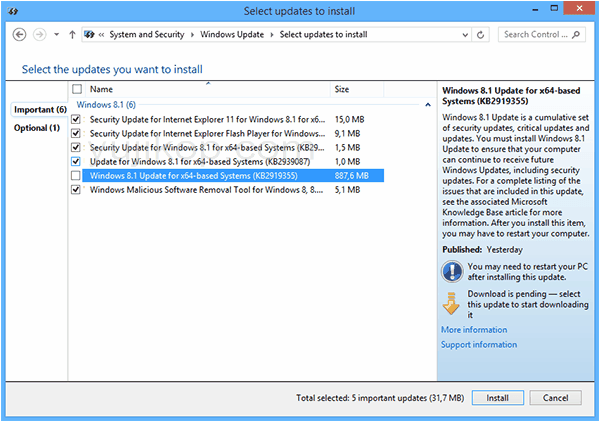Go to Windows Update breadcrumb
This screenshot has width=600, height=422.
(232, 34)
